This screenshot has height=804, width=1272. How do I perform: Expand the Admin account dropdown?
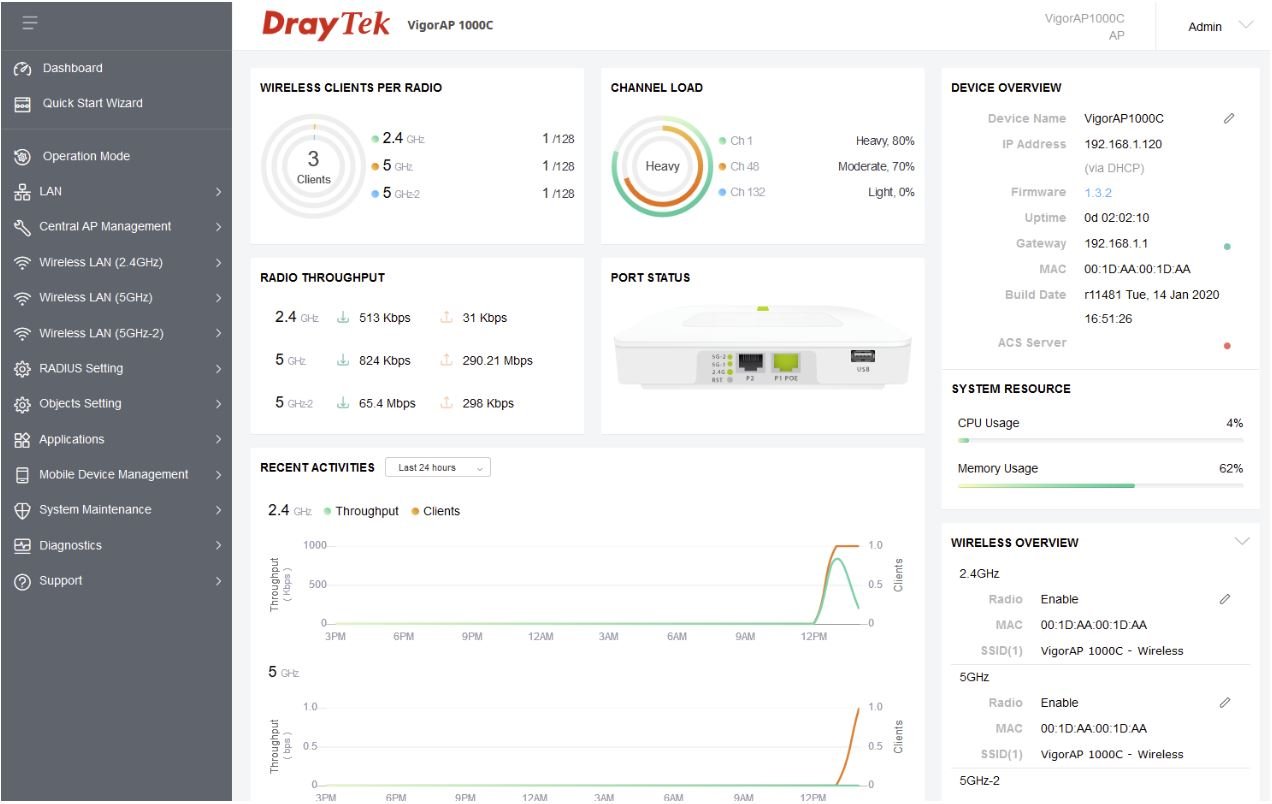[1220, 26]
